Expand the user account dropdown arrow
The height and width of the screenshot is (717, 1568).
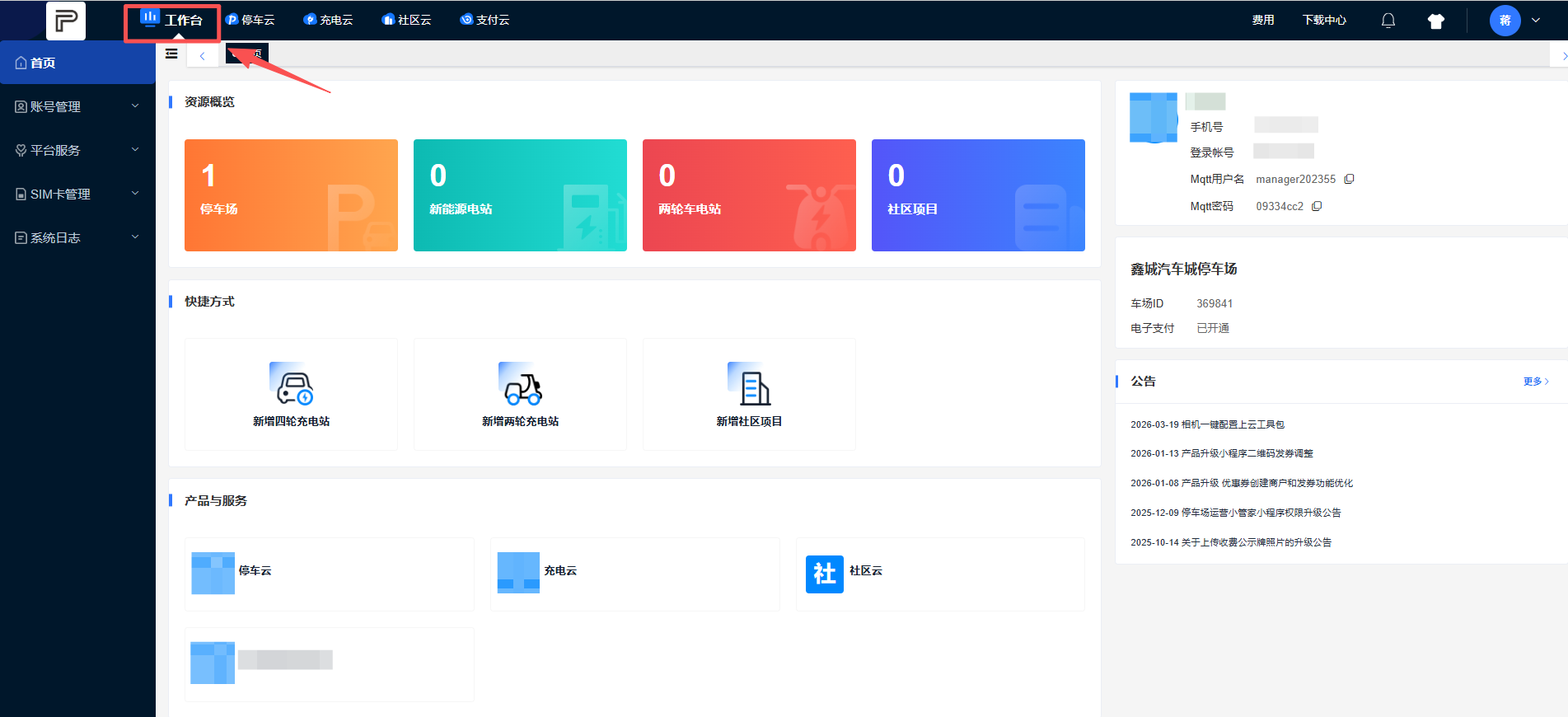(1536, 21)
